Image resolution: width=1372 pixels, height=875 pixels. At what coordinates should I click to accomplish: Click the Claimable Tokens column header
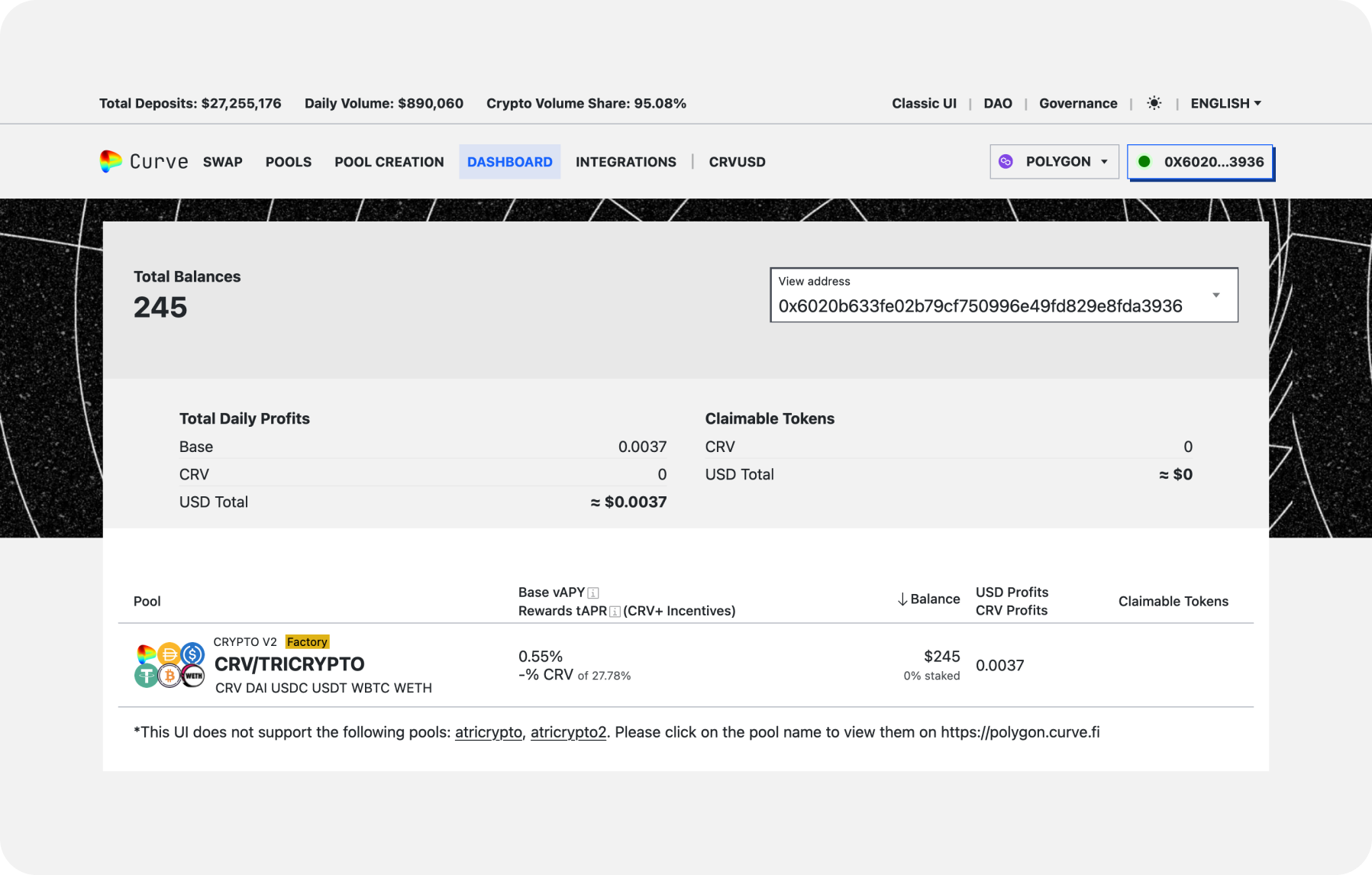pos(1173,602)
